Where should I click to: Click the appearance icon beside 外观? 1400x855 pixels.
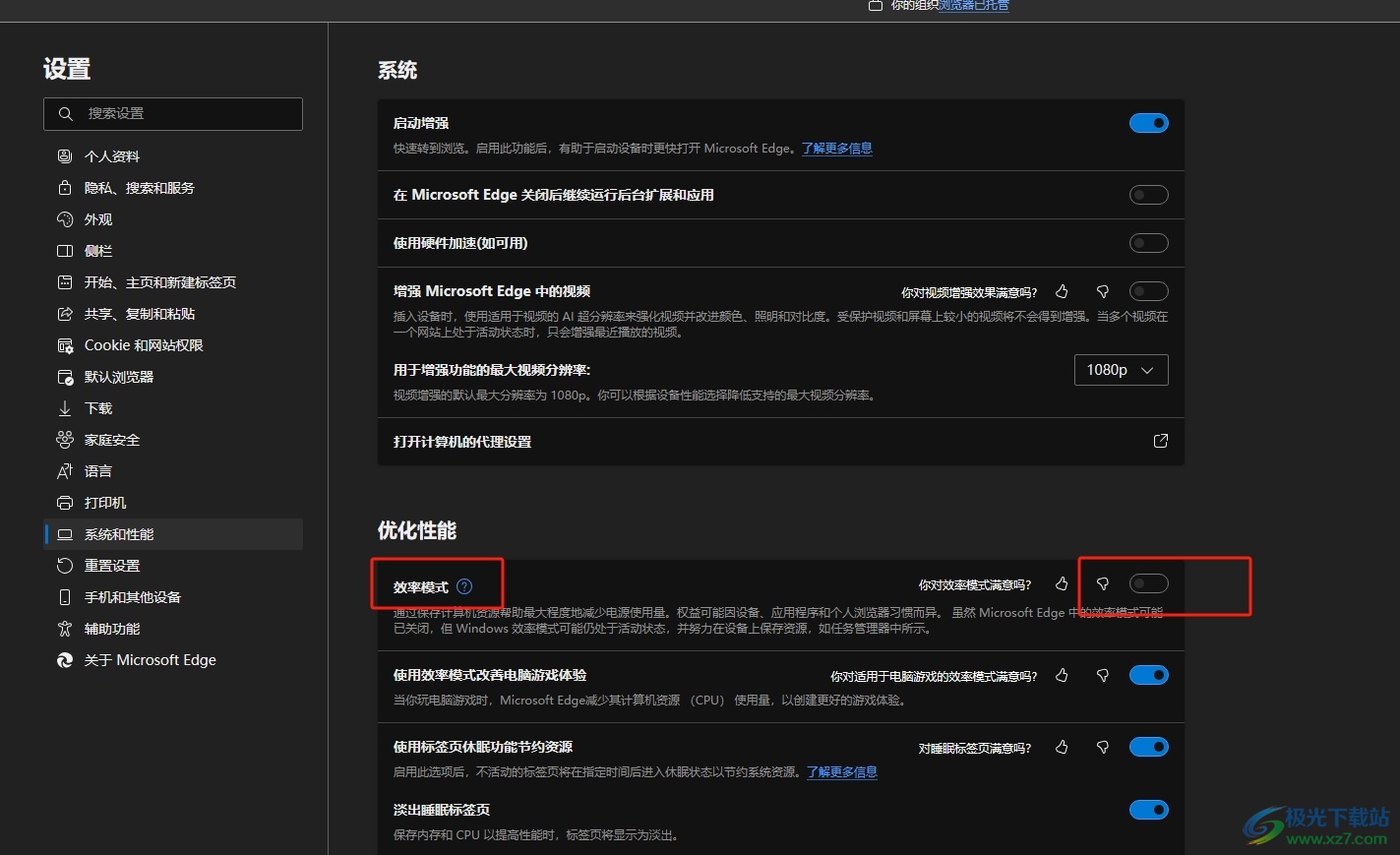[65, 219]
